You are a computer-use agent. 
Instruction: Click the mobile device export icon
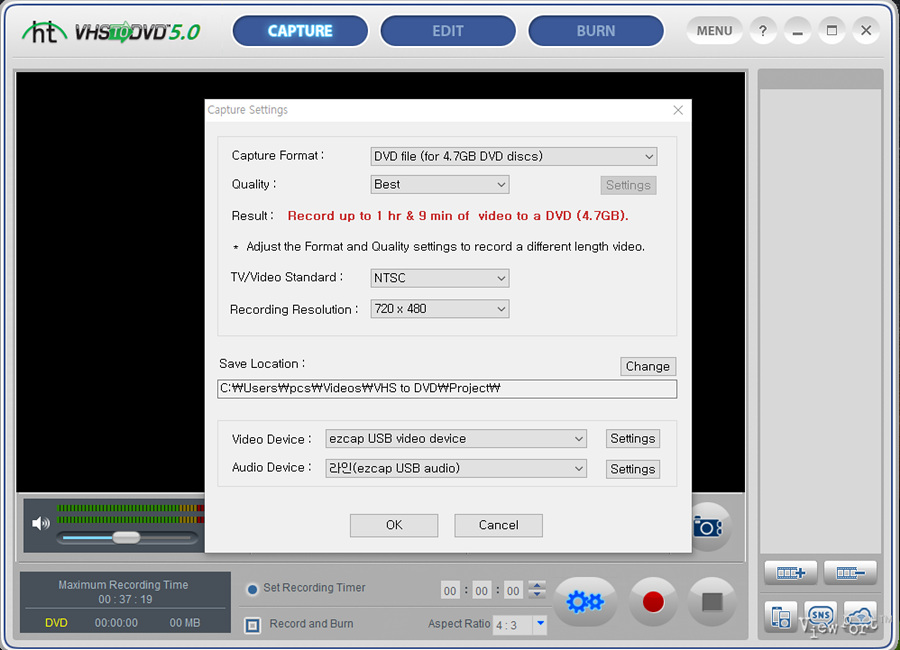coord(781,617)
